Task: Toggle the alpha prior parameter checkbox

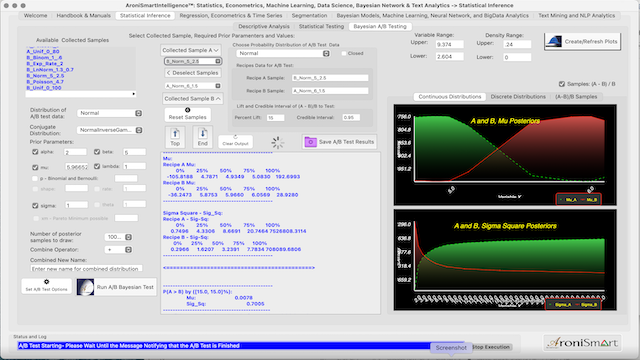Action: pos(35,152)
